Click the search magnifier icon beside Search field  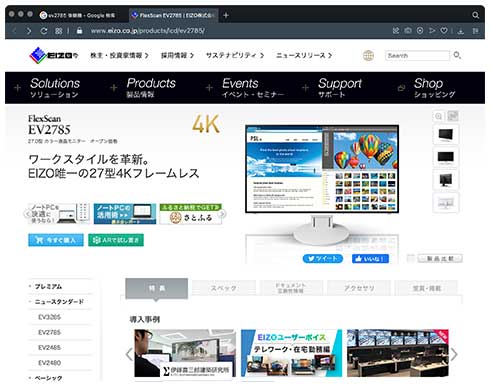[x=457, y=55]
